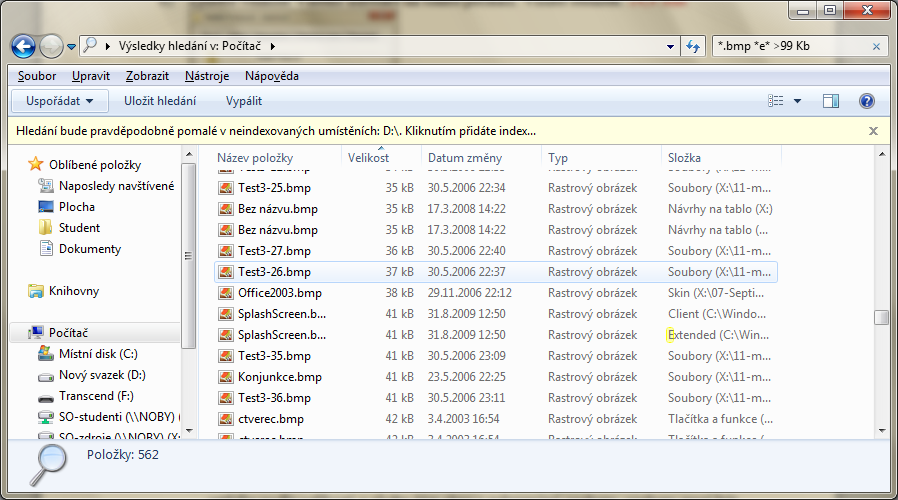Click the file list scroll down arrow
The height and width of the screenshot is (500, 898).
(882, 431)
